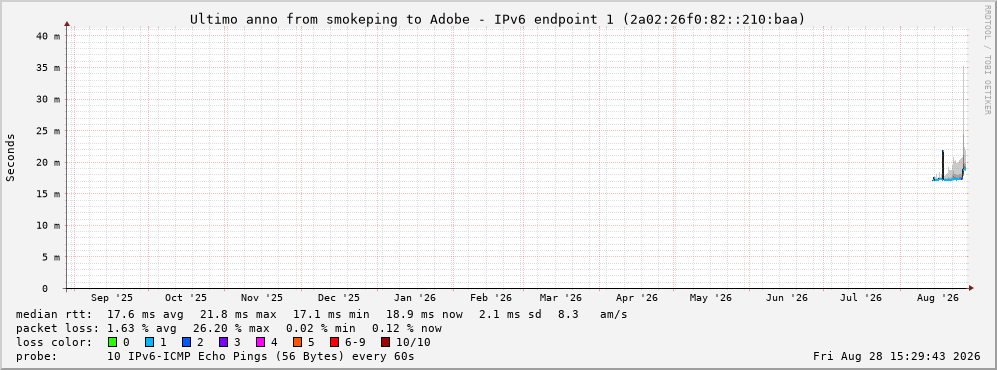This screenshot has width=997, height=370.
Task: Click the green loss color 0 swatch
Action: (x=113, y=342)
